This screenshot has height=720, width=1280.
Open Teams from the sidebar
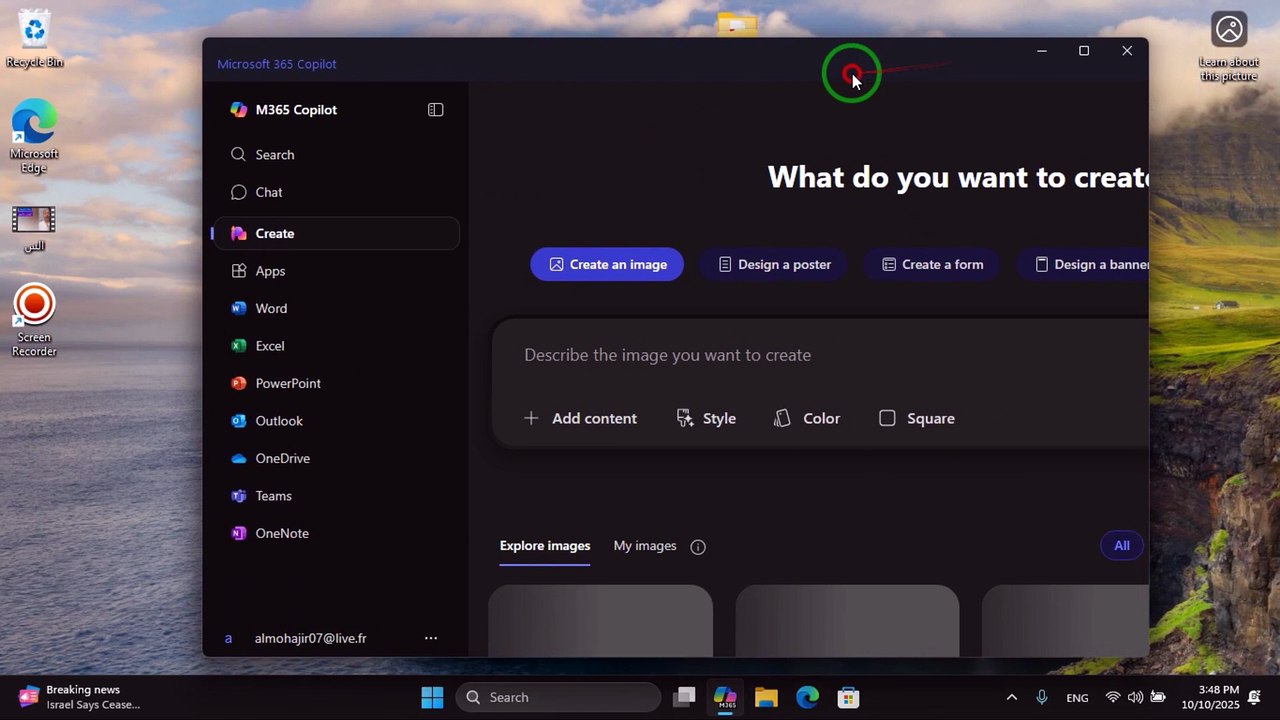(x=335, y=496)
